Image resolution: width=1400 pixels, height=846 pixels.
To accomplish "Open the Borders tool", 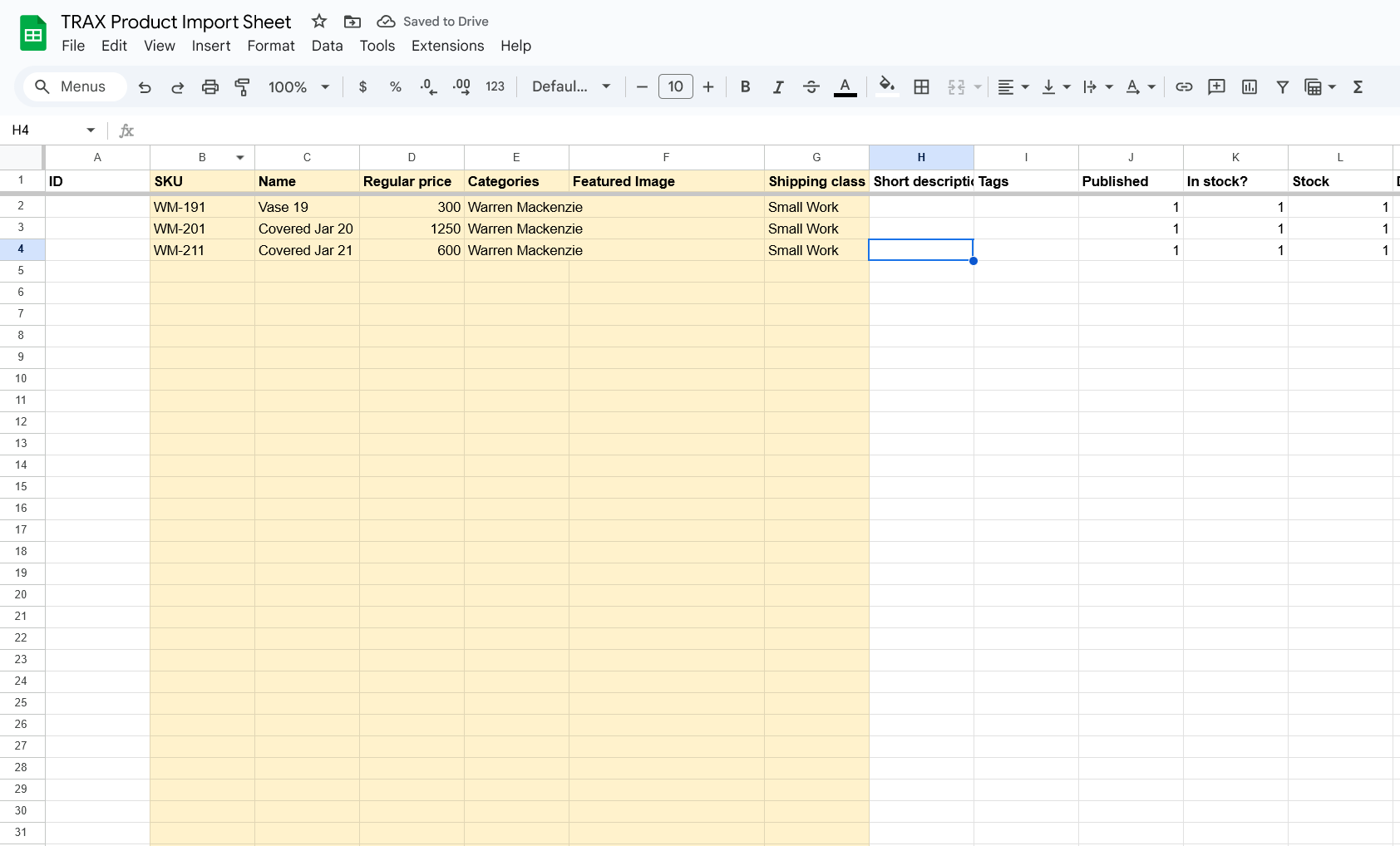I will coord(921,87).
